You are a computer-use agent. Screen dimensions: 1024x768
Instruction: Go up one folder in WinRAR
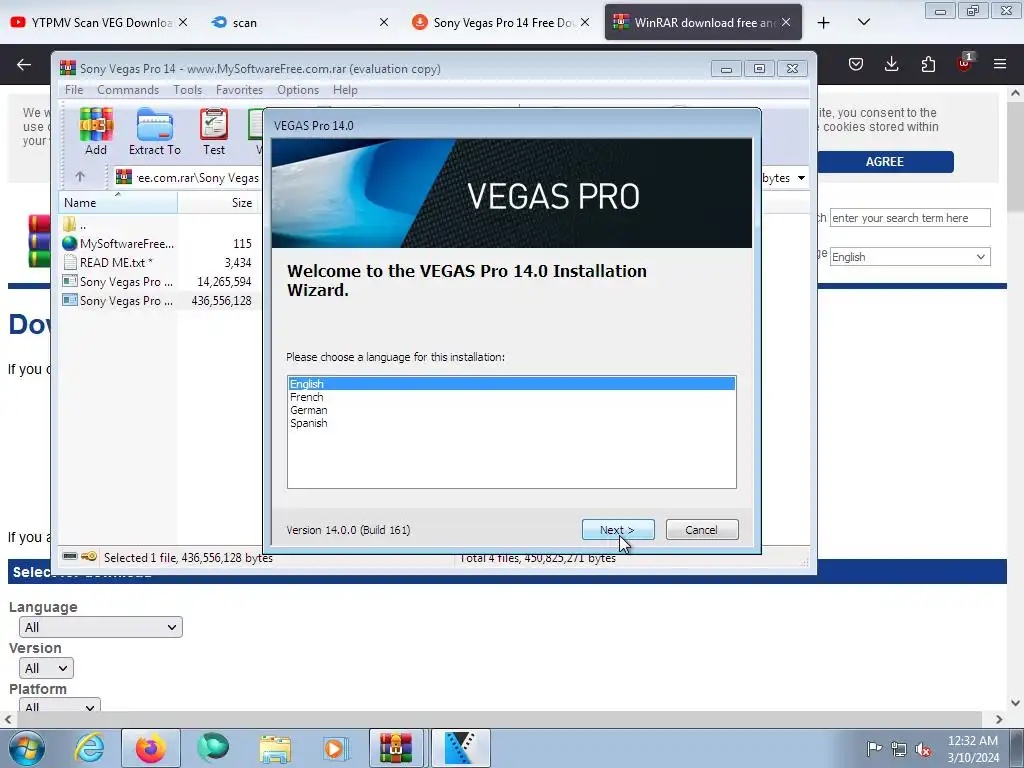pyautogui.click(x=80, y=177)
